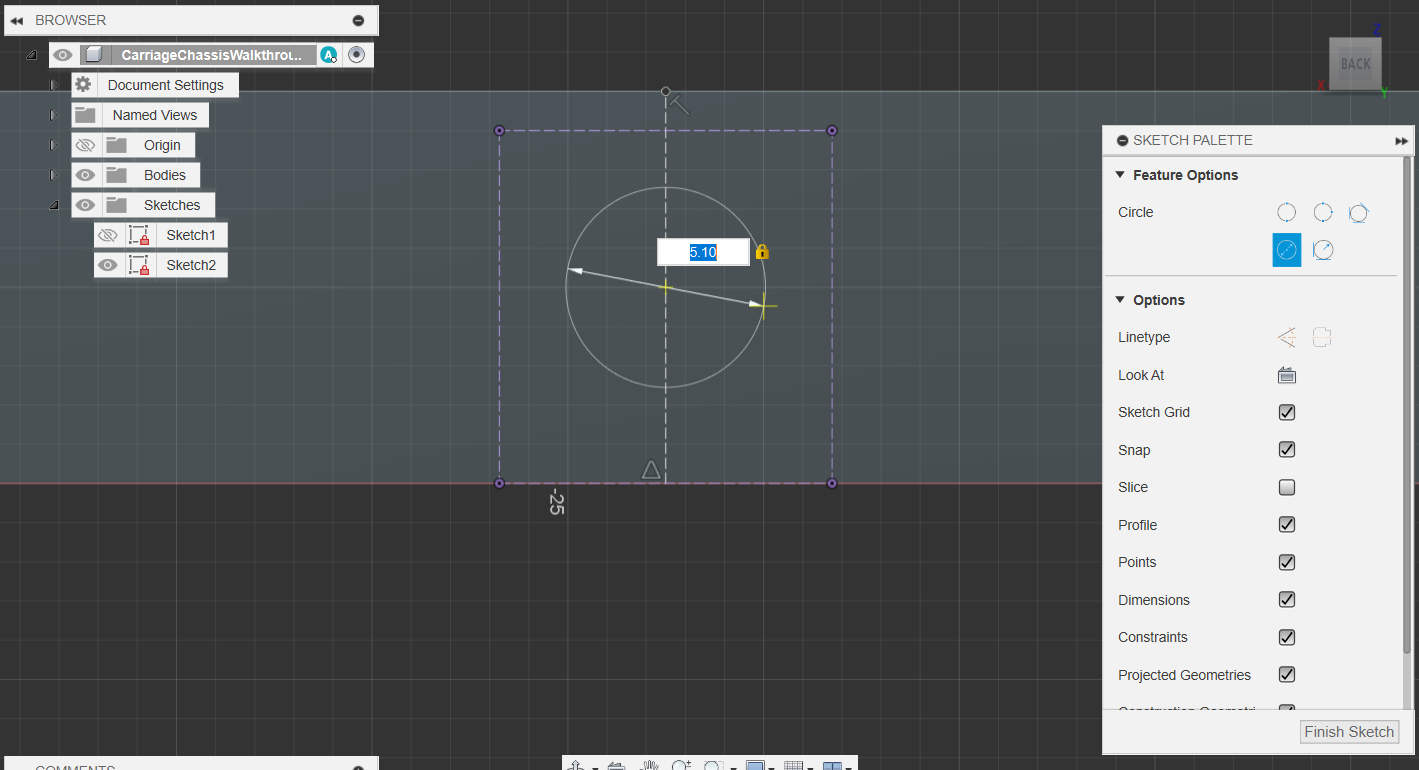Open the Orbit tool dropdown arrow

coord(595,767)
